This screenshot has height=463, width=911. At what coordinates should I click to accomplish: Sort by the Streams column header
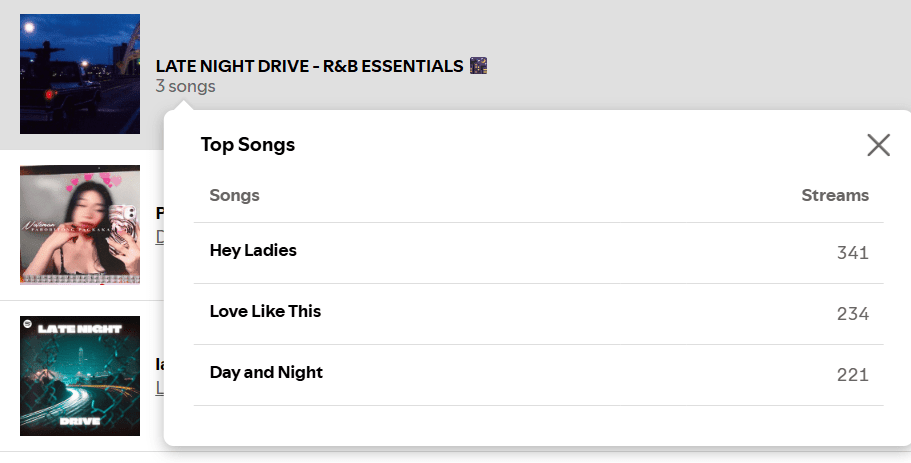835,195
